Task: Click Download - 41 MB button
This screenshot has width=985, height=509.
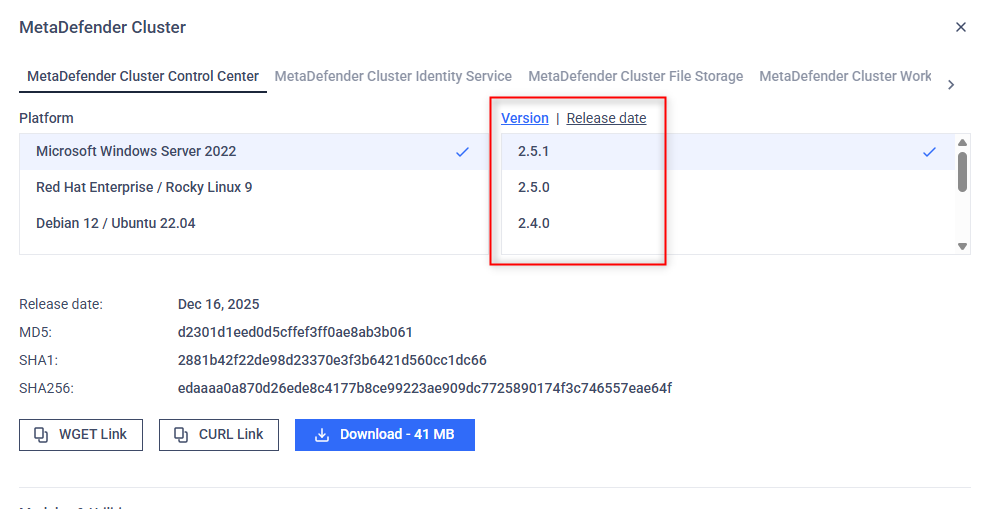Action: pyautogui.click(x=384, y=435)
